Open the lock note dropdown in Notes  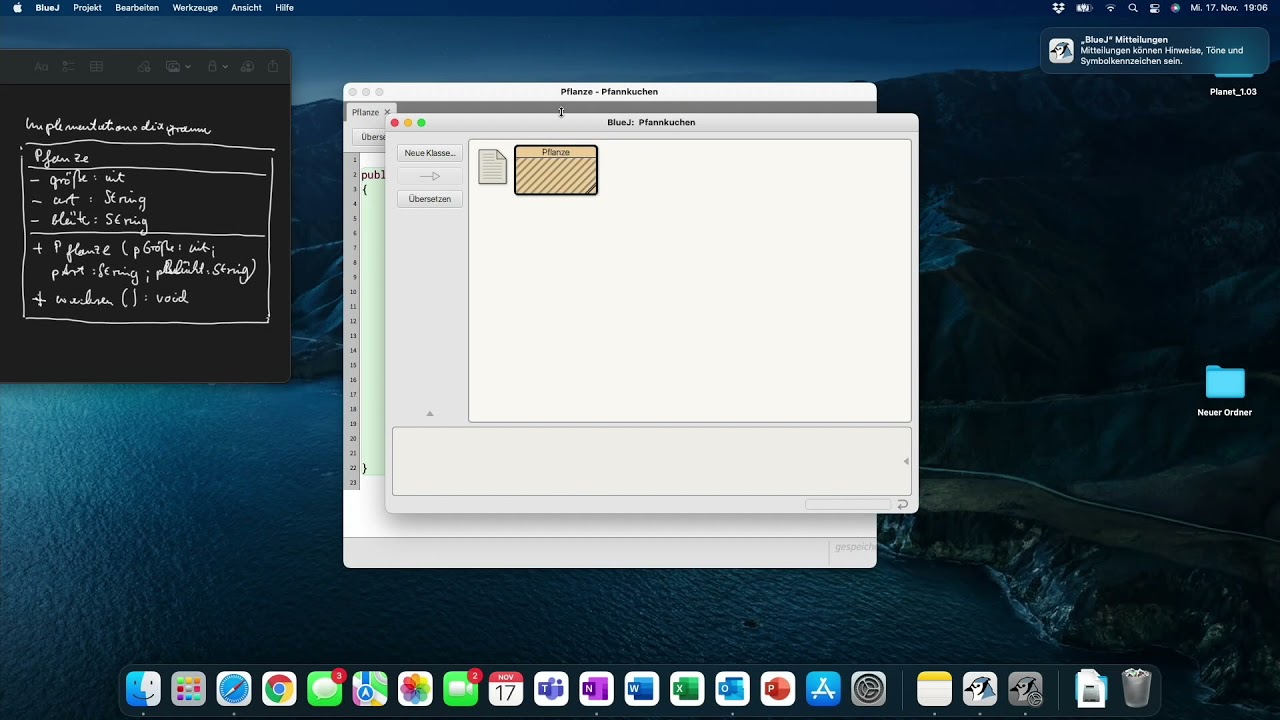click(x=217, y=67)
